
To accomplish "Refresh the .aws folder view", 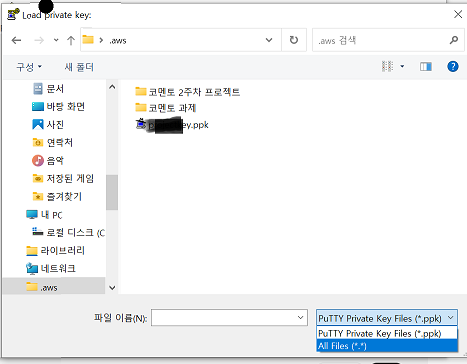I will (x=294, y=40).
